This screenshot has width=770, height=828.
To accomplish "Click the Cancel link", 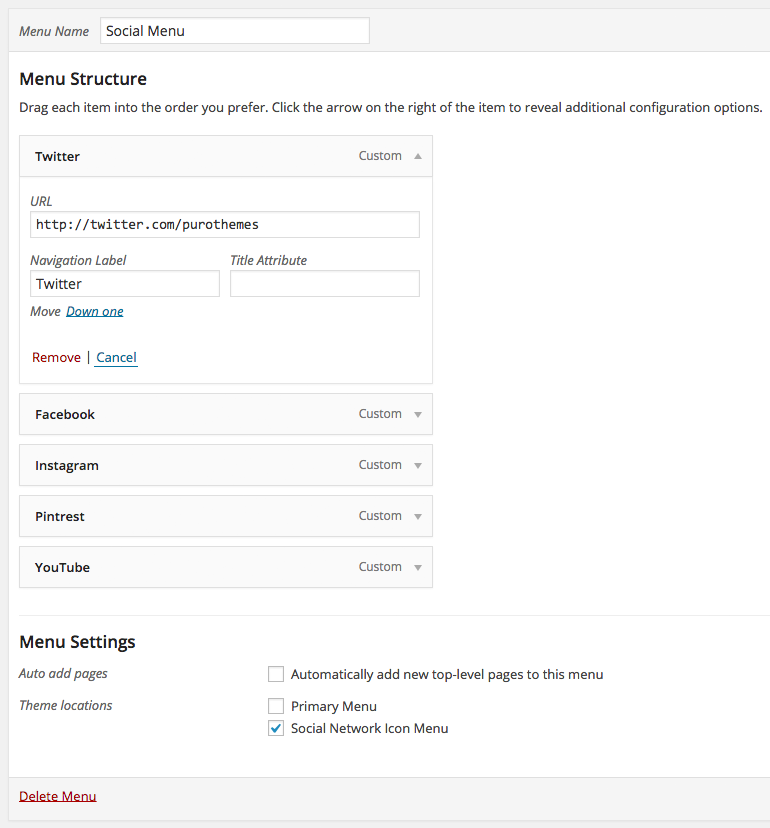I will coord(115,357).
